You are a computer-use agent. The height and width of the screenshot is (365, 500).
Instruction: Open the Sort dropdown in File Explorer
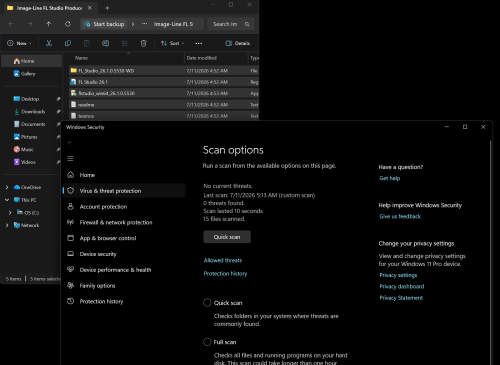click(172, 43)
